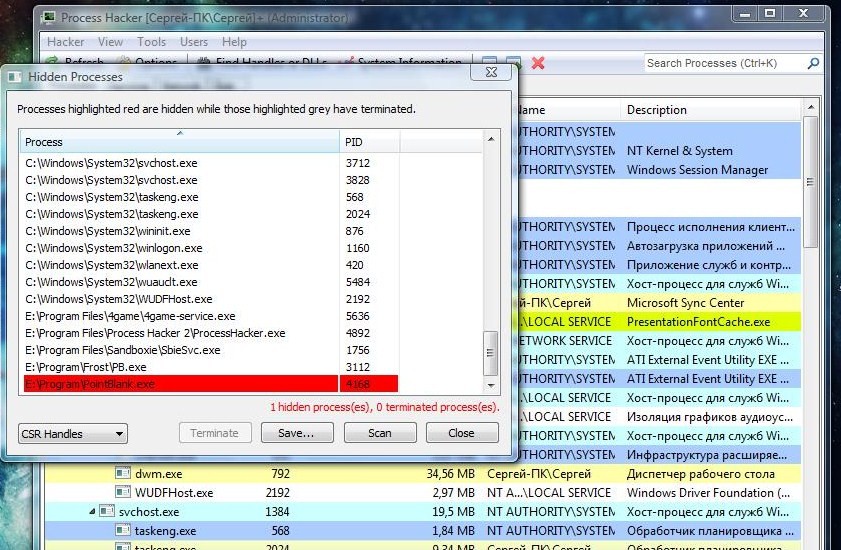The height and width of the screenshot is (550, 841).
Task: Select the taskeng.exe row with PID 2024
Action: [x=211, y=214]
